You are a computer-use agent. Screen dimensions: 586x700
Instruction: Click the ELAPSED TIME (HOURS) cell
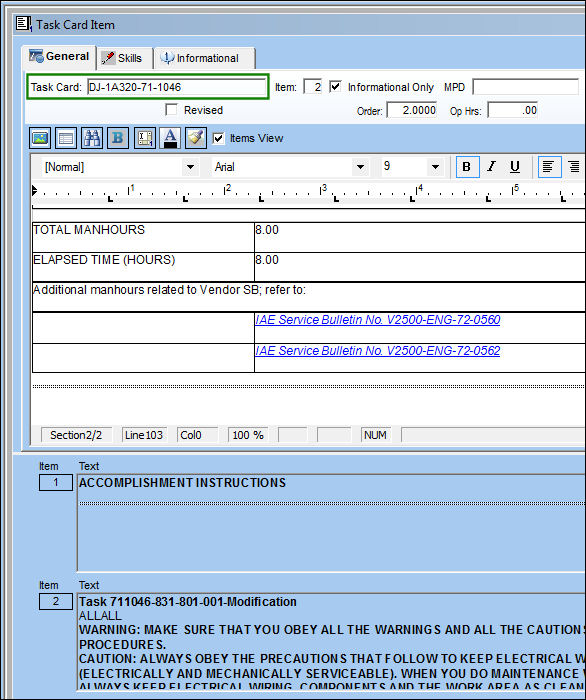pos(143,267)
